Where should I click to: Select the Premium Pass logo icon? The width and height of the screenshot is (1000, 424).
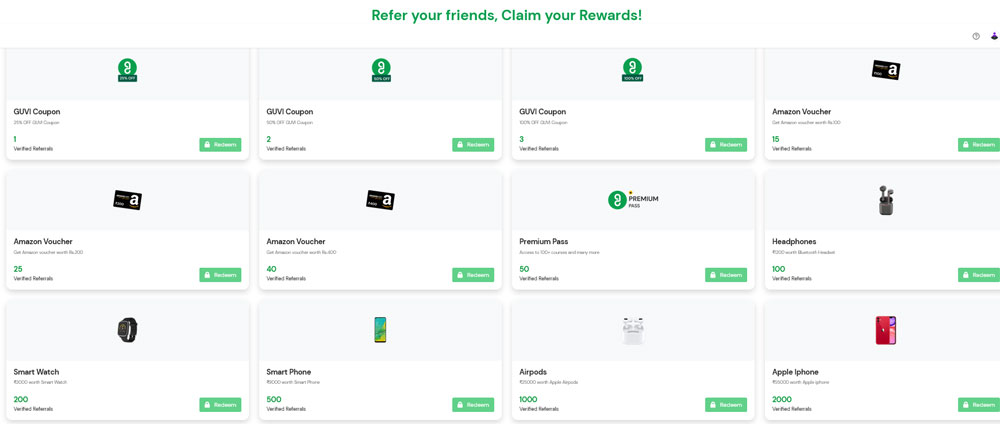(x=633, y=200)
